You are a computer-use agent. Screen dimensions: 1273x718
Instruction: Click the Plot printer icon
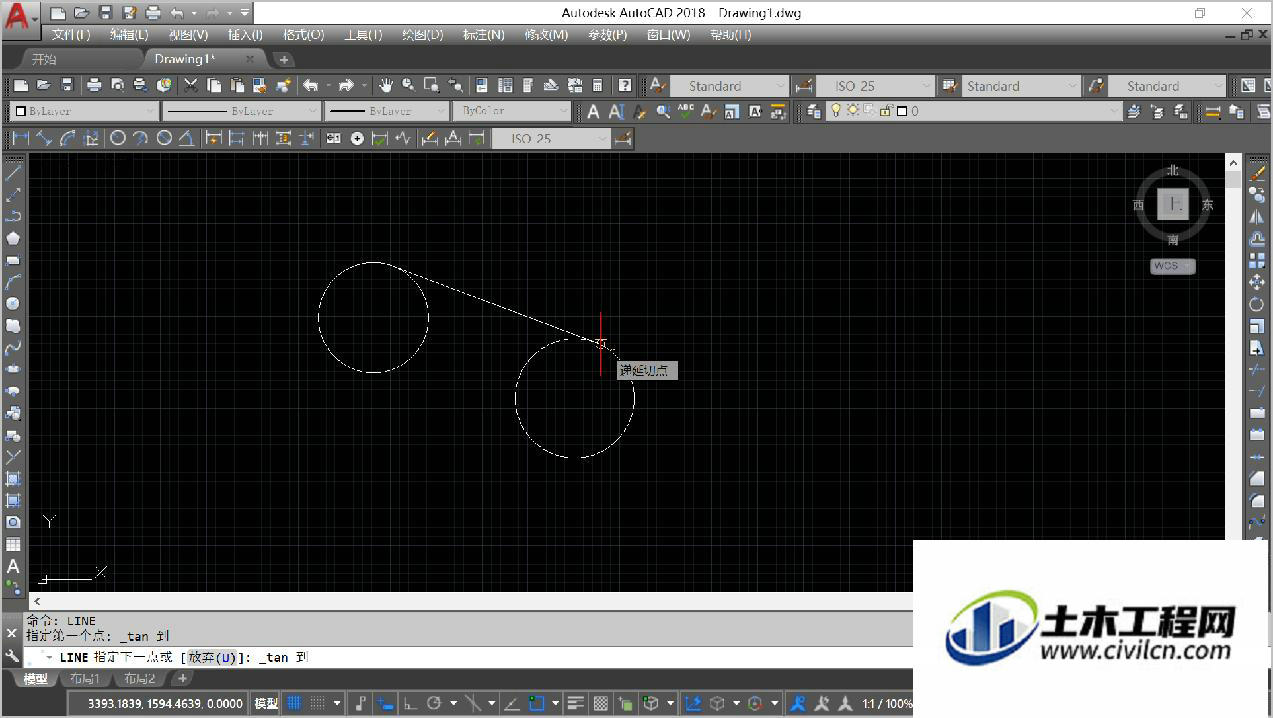point(94,86)
